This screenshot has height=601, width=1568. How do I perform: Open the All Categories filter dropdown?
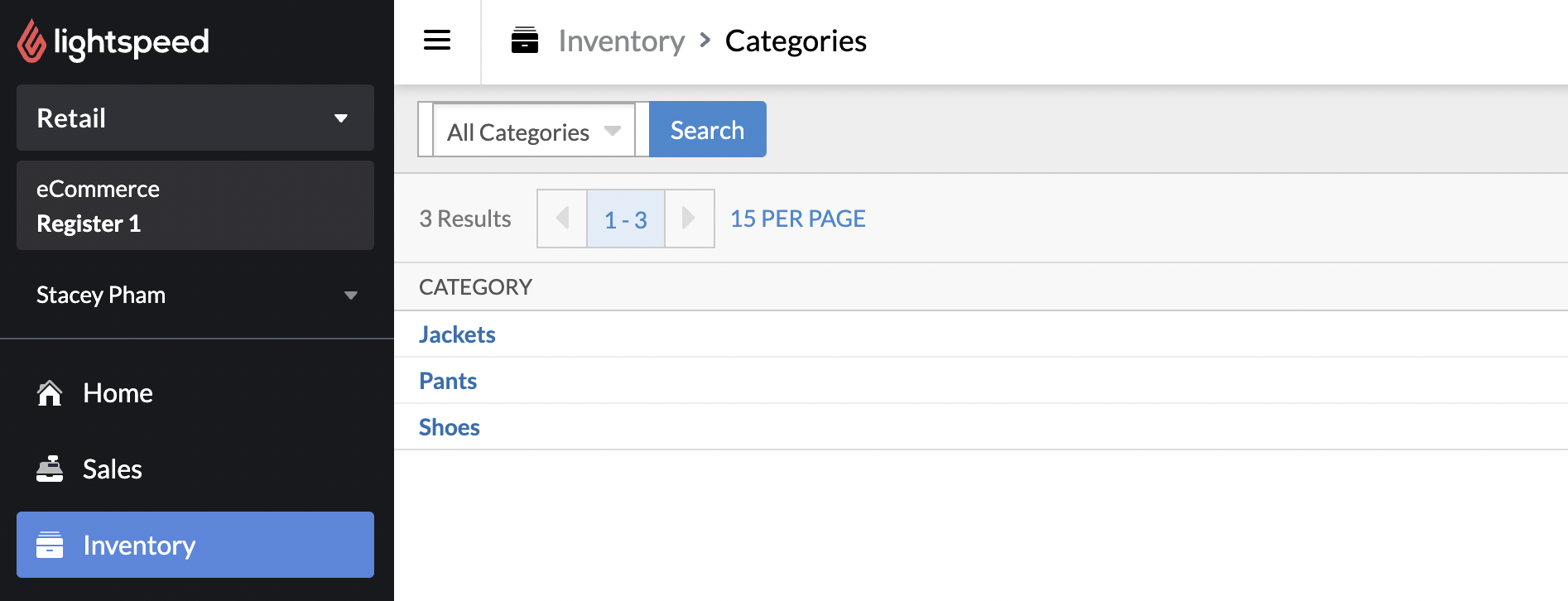click(533, 131)
